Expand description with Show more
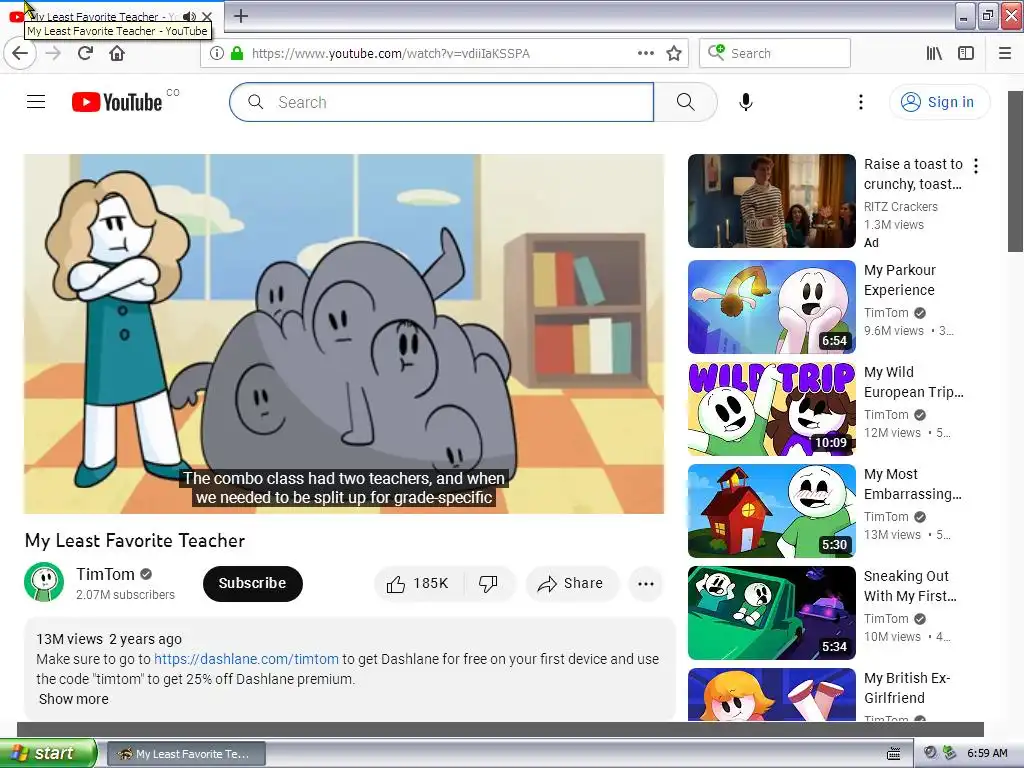 click(x=73, y=699)
